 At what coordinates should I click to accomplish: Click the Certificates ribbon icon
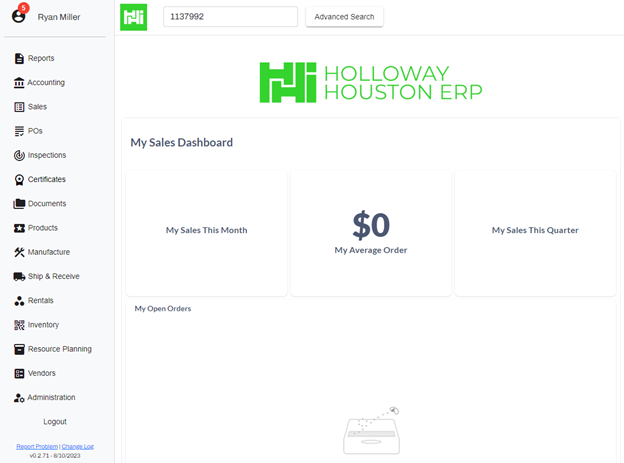[x=19, y=180]
